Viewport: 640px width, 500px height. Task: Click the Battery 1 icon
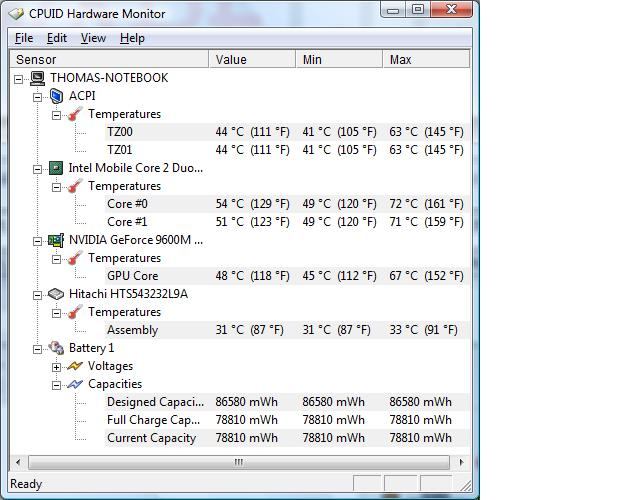tap(56, 348)
